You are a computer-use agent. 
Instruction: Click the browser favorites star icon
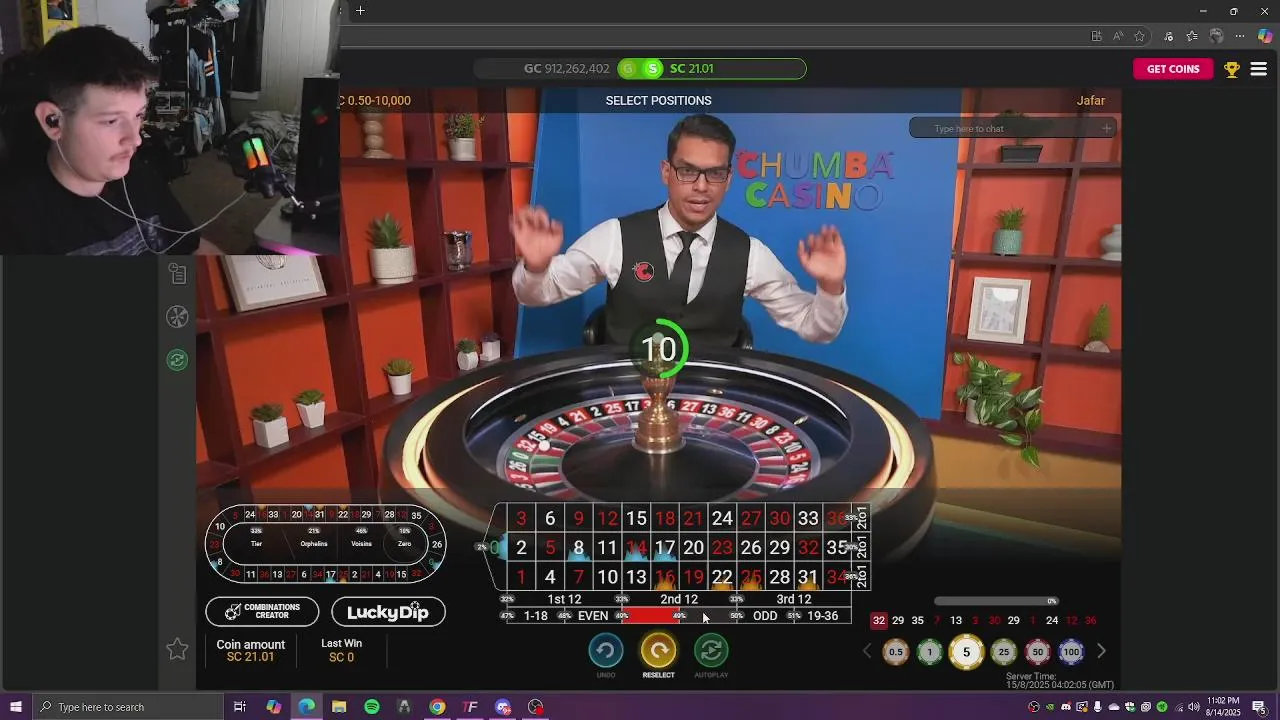[1140, 36]
